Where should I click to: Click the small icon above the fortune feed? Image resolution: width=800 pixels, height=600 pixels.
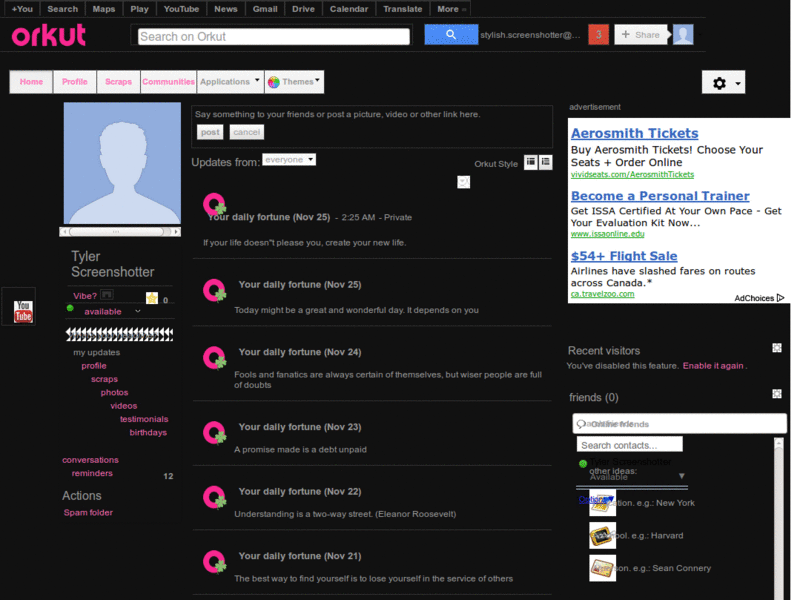[x=463, y=182]
